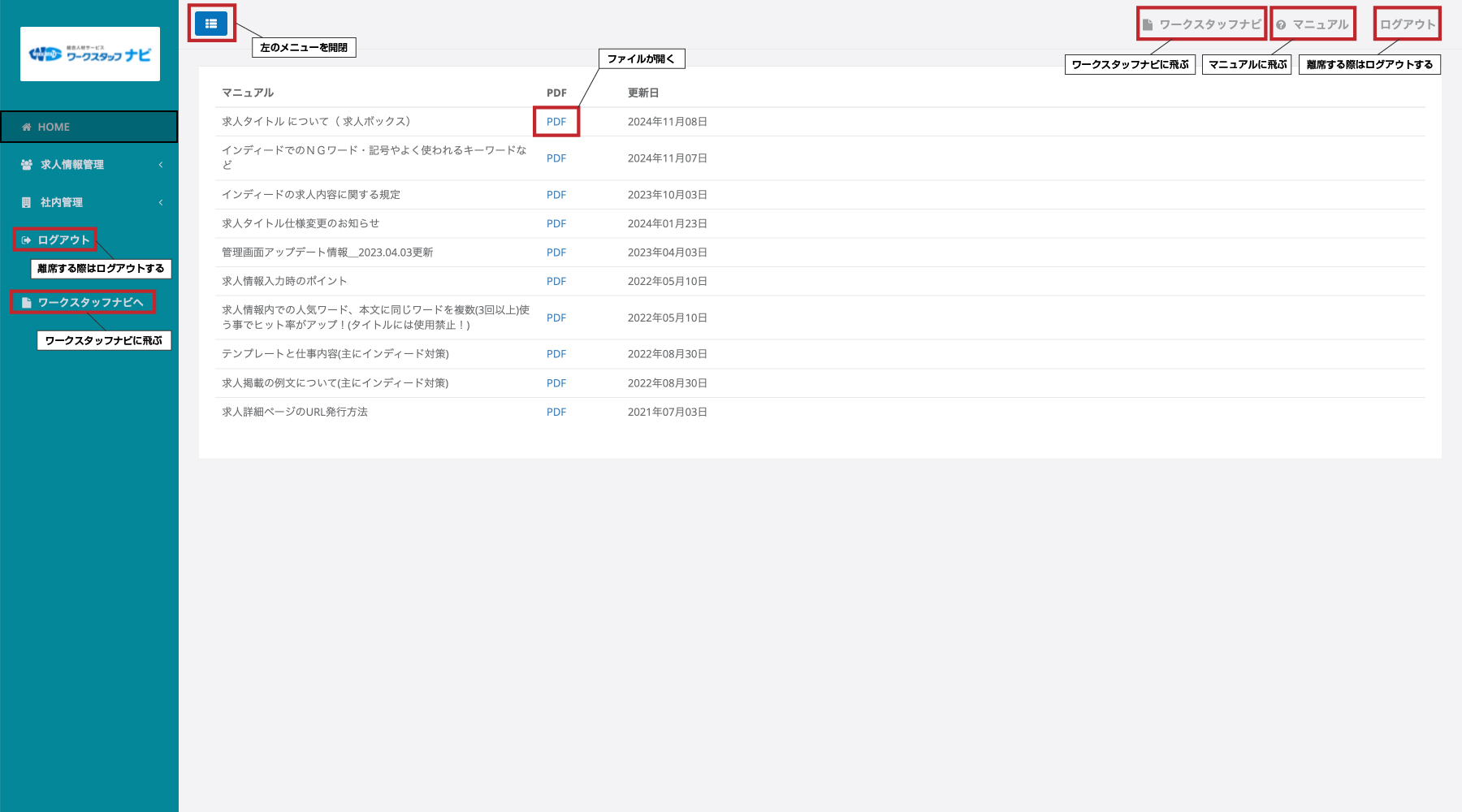Toggle the left menu with the blue list button
1462x812 pixels.
(211, 24)
